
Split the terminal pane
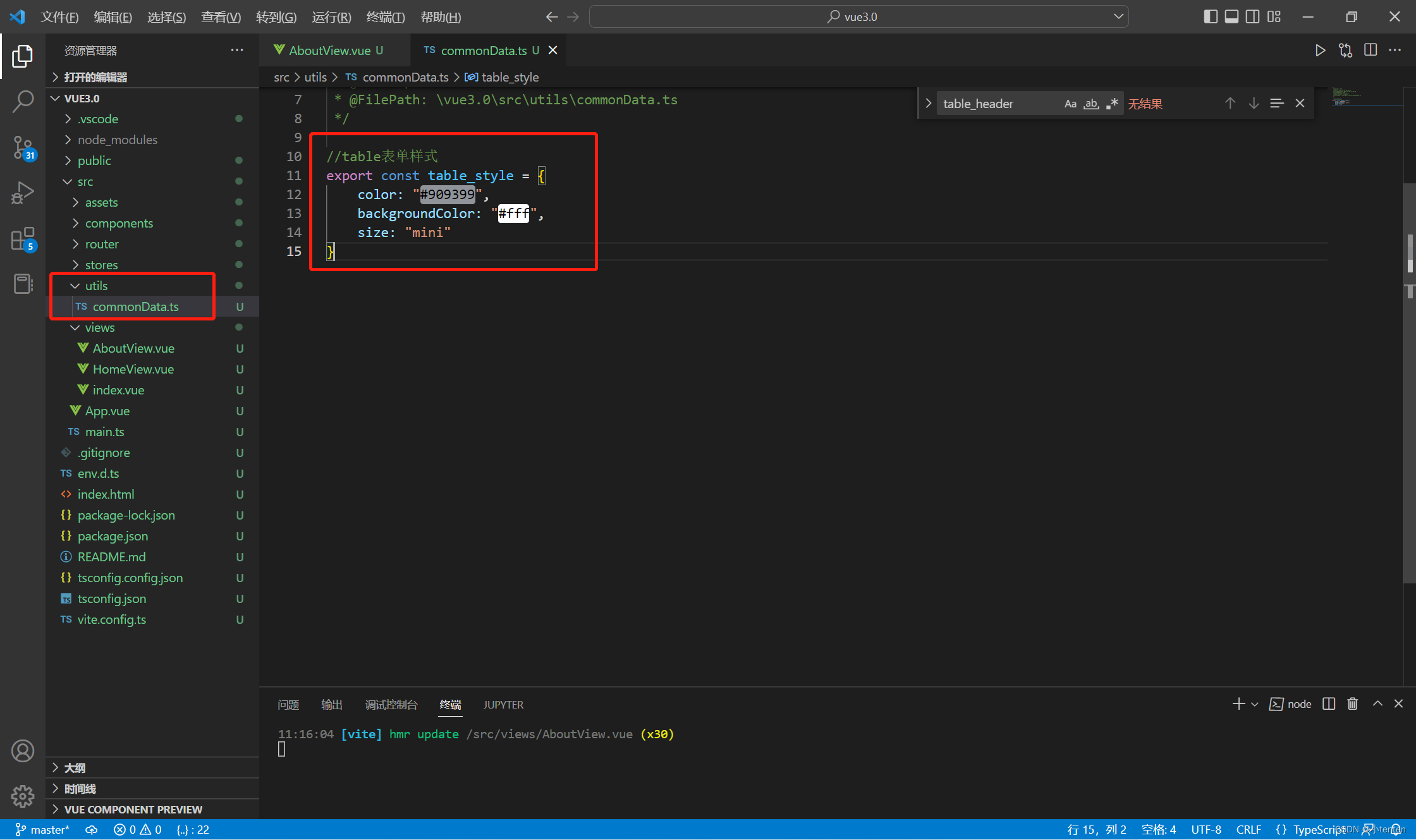pyautogui.click(x=1329, y=704)
